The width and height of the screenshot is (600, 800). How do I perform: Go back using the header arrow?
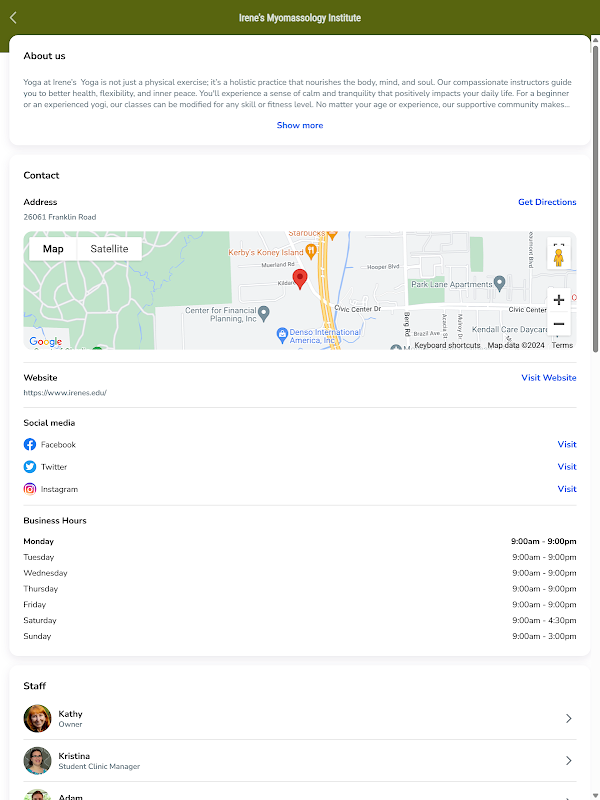[x=13, y=18]
